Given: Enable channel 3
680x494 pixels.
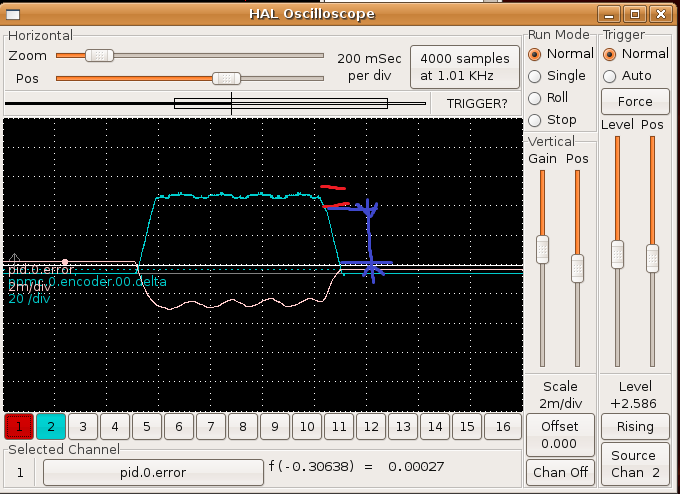Looking at the screenshot, I should [83, 427].
